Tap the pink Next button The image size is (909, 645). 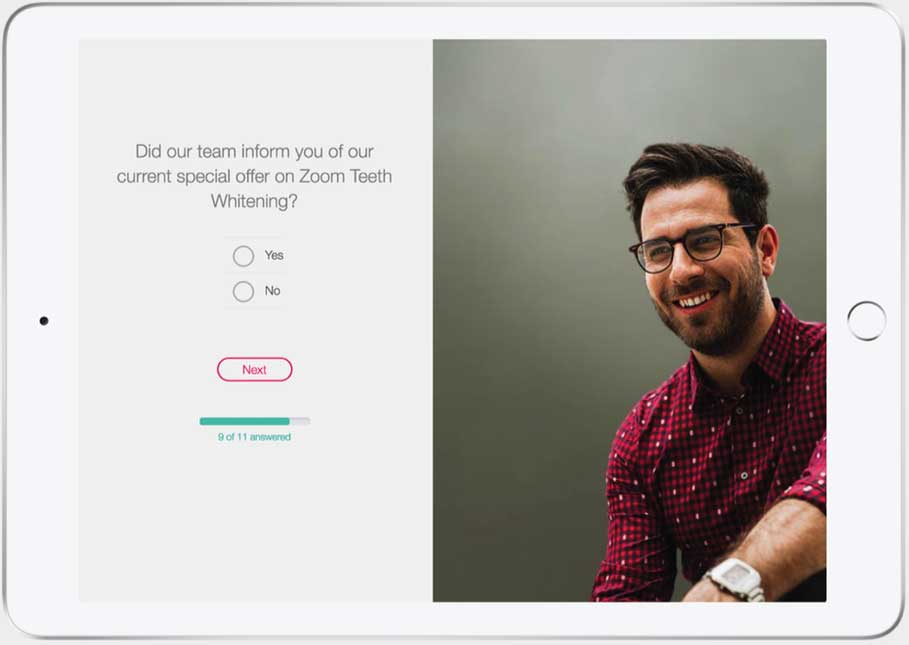(254, 369)
